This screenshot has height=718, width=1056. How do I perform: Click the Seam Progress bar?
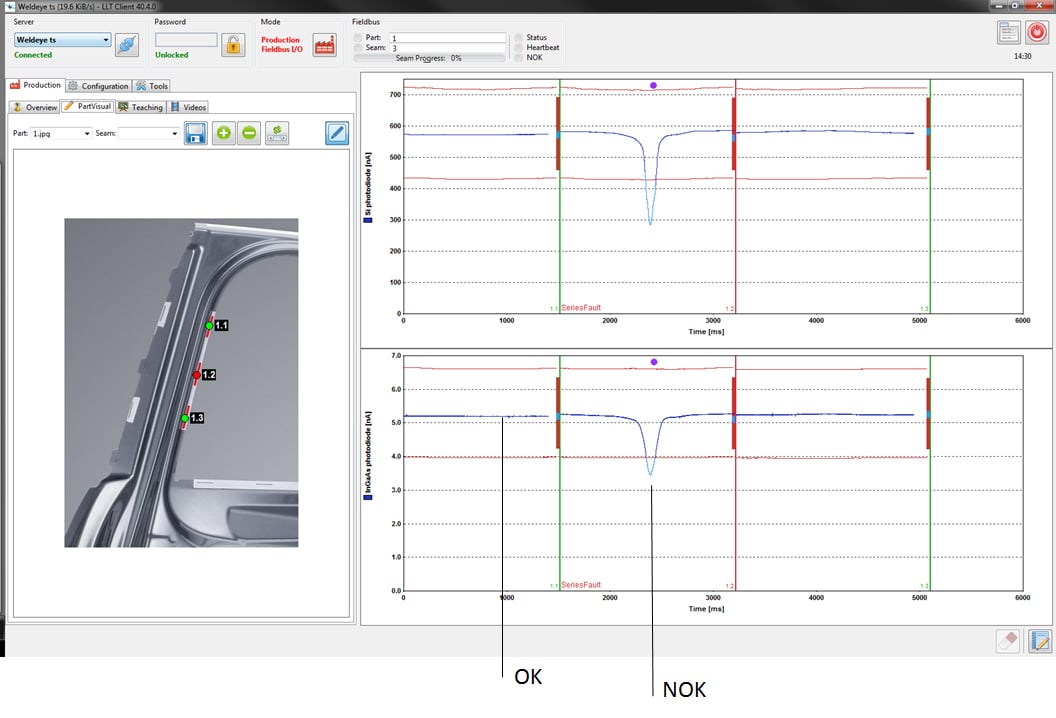click(430, 58)
